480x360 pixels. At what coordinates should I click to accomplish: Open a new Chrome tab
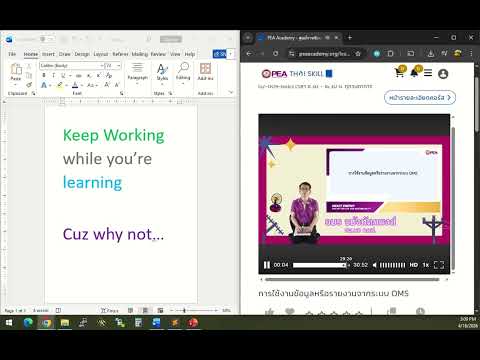[350, 38]
